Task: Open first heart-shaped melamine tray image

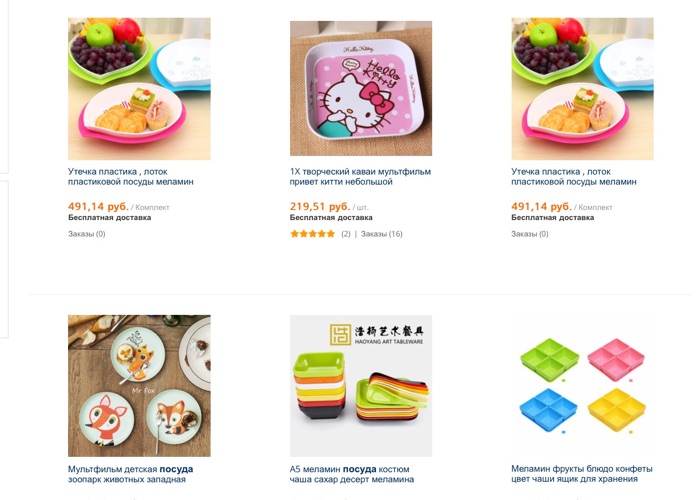Action: 139,88
